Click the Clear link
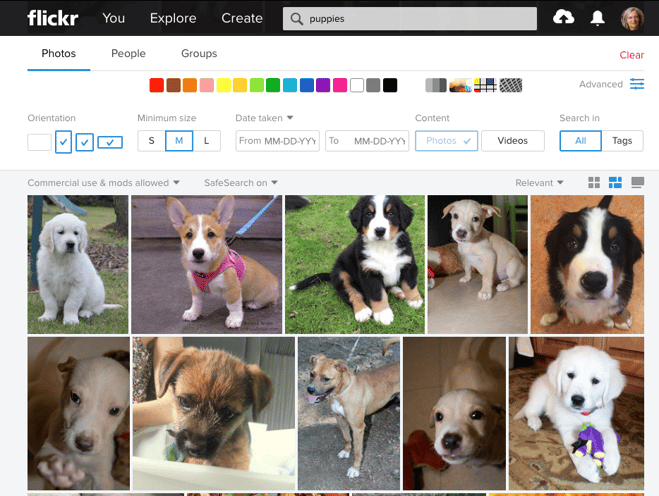This screenshot has height=496, width=659. coord(631,55)
